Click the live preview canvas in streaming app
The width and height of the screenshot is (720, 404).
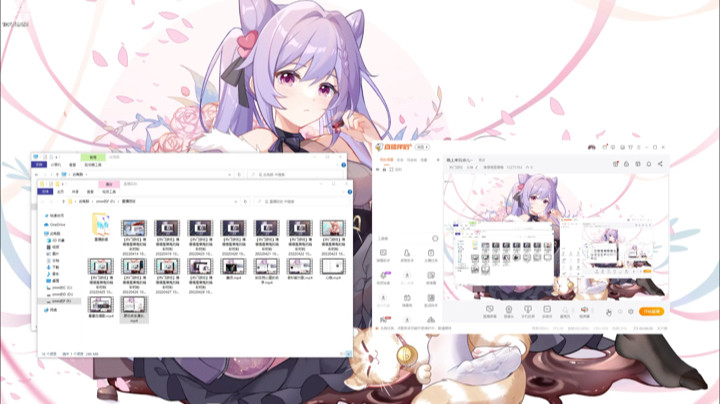[556, 236]
